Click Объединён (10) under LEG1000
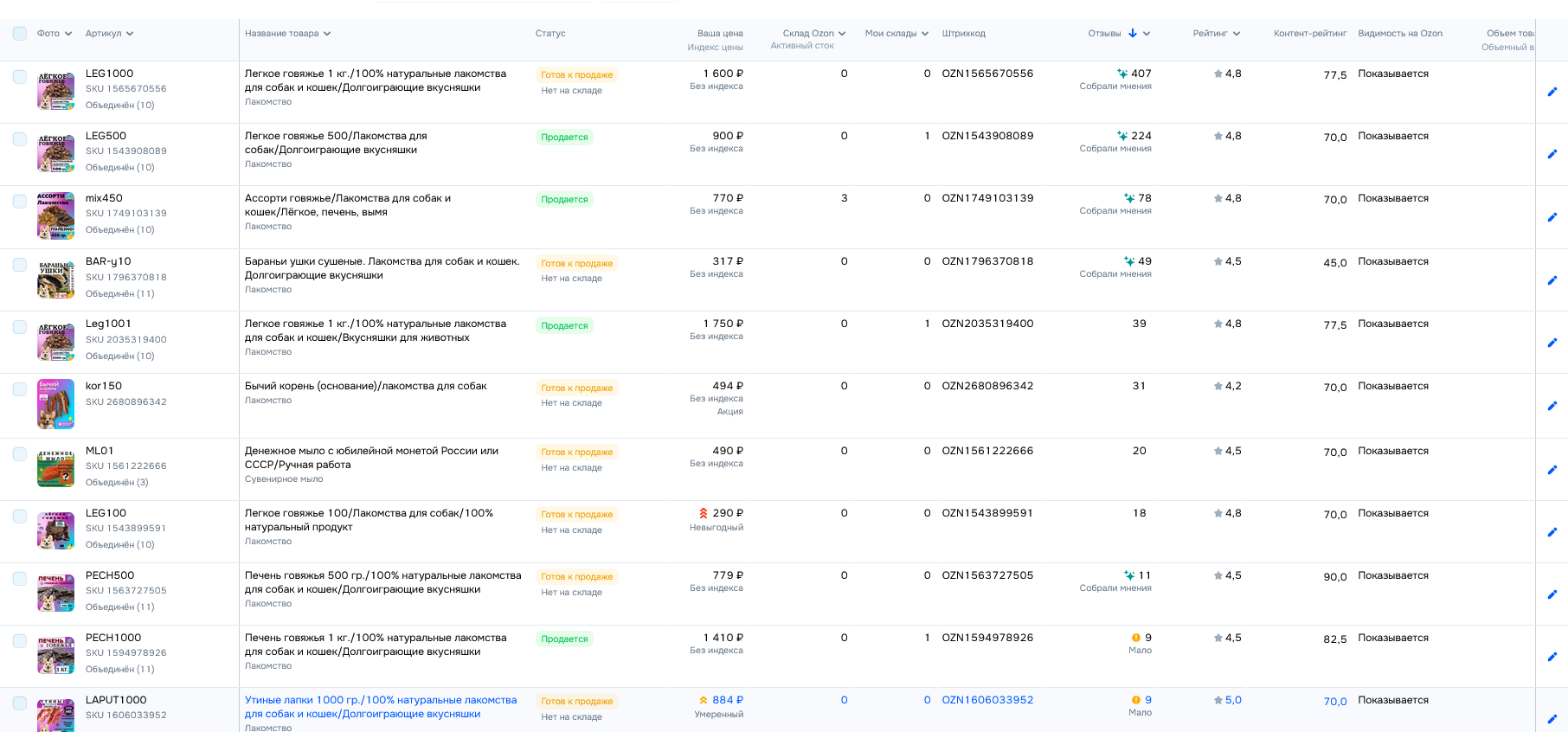The width and height of the screenshot is (1568, 732). click(119, 105)
